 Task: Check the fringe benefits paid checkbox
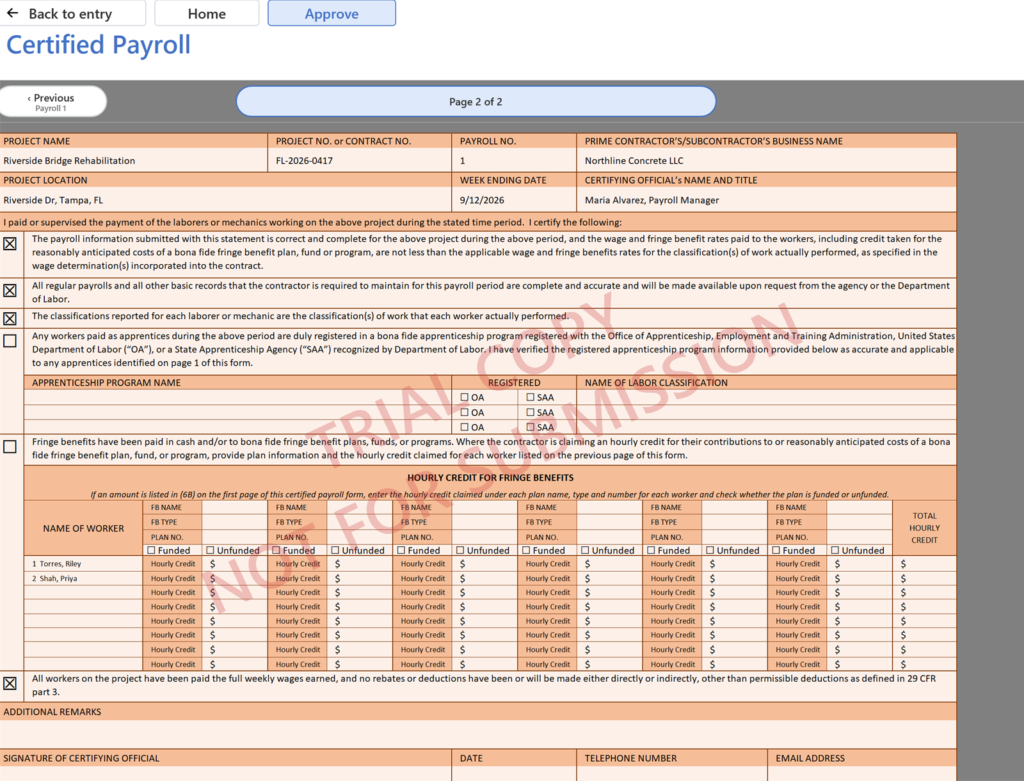(10, 447)
